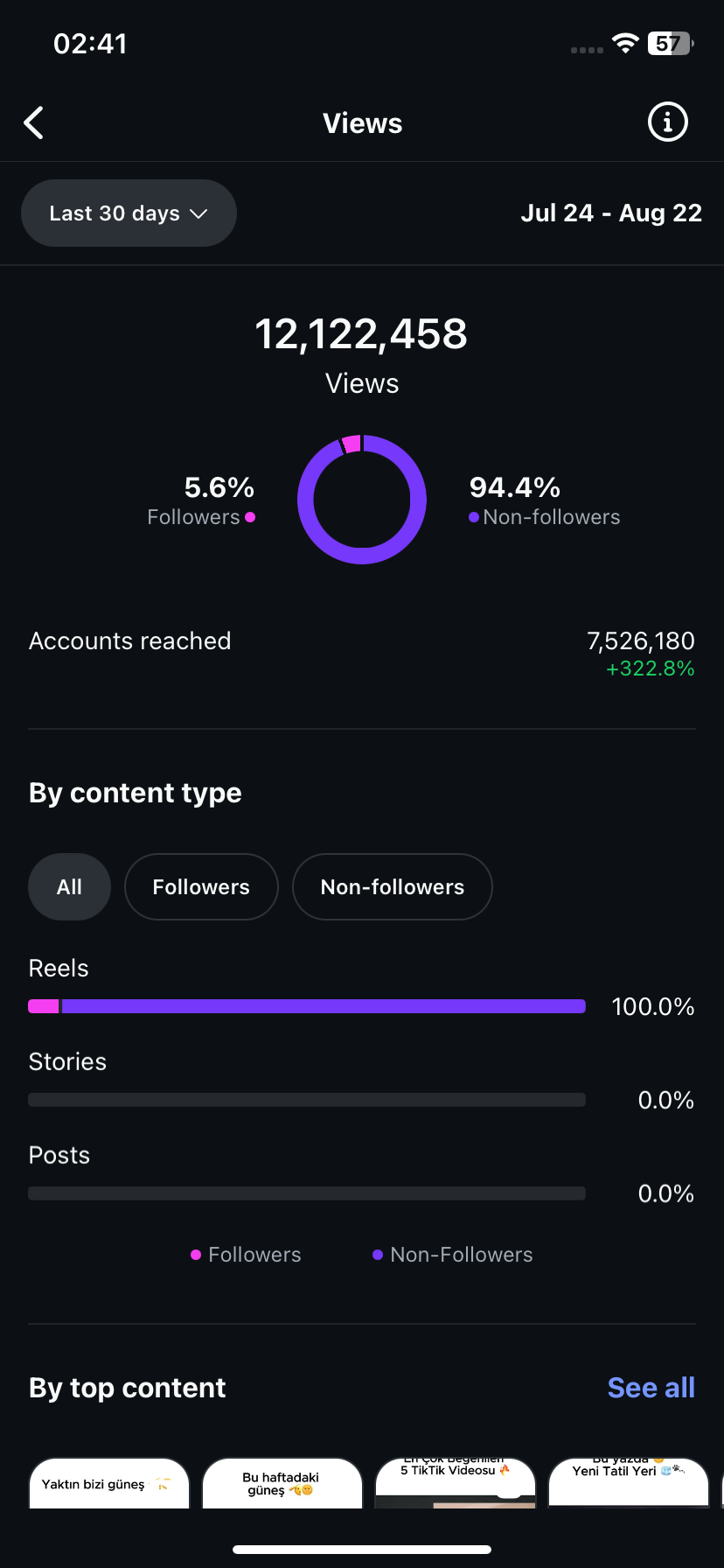
Task: Tap the See all link
Action: pyautogui.click(x=651, y=1388)
